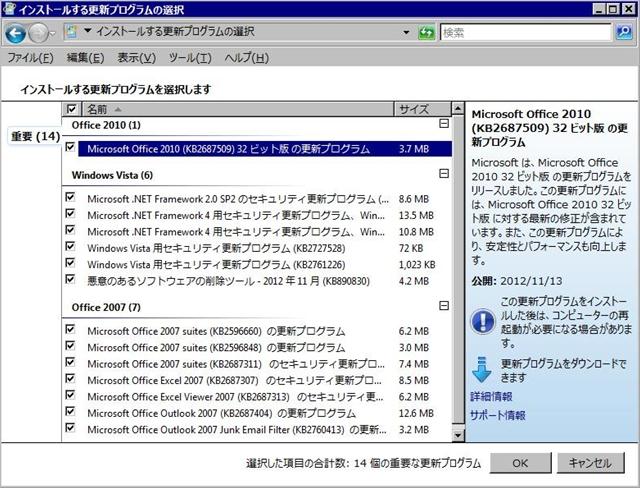640x488 pixels.
Task: Uncheck the KB2727528 Vista update checkbox
Action: click(x=70, y=246)
